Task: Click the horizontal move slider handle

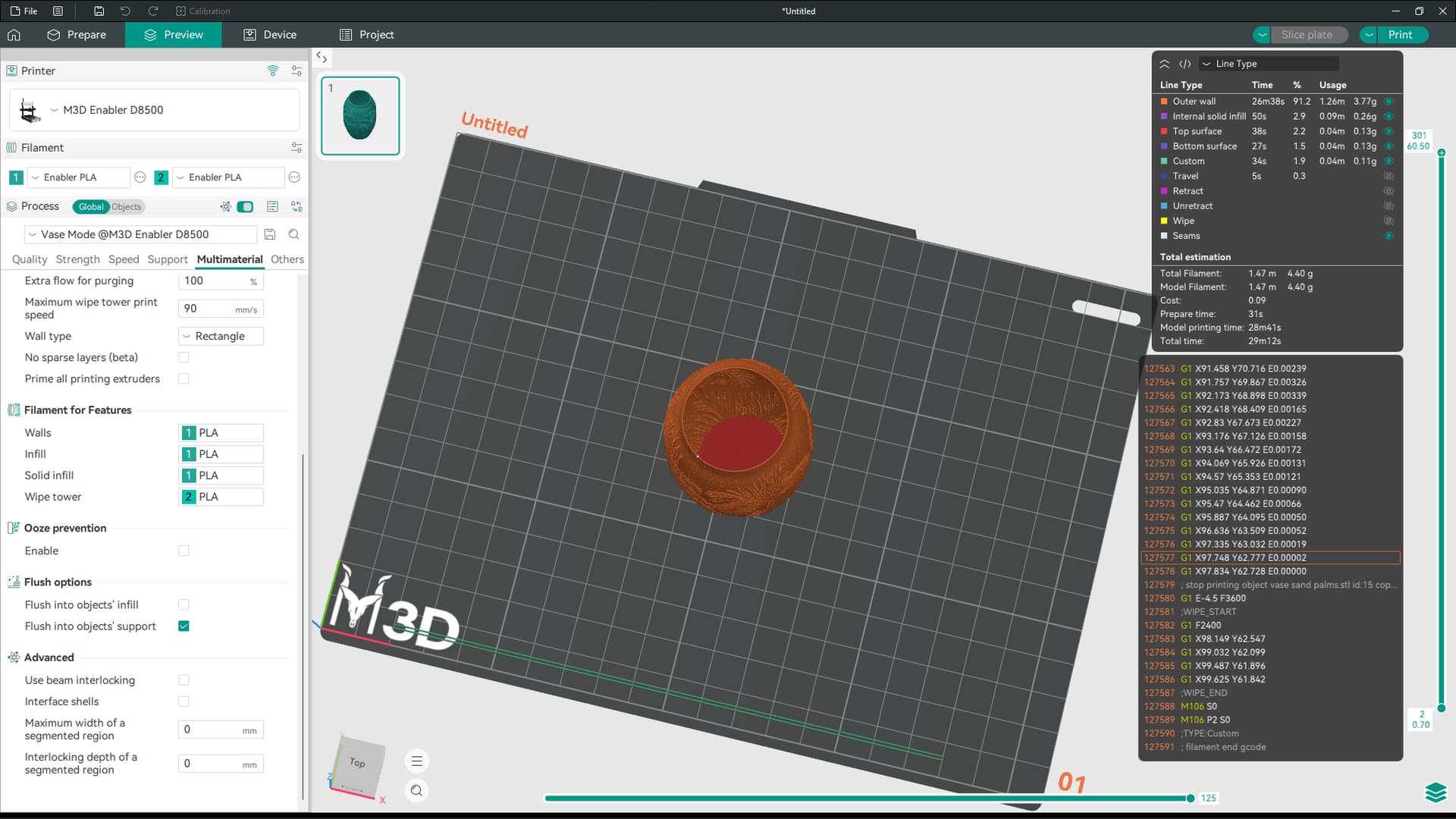Action: (1191, 798)
